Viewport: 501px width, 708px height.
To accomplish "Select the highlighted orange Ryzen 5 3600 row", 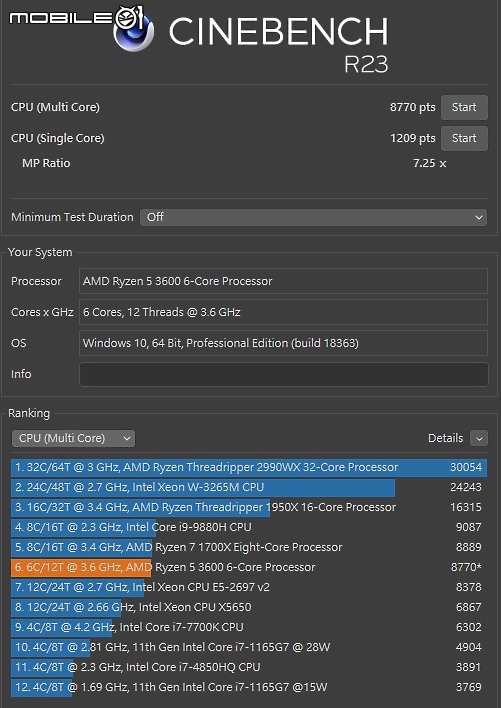I will coord(249,567).
